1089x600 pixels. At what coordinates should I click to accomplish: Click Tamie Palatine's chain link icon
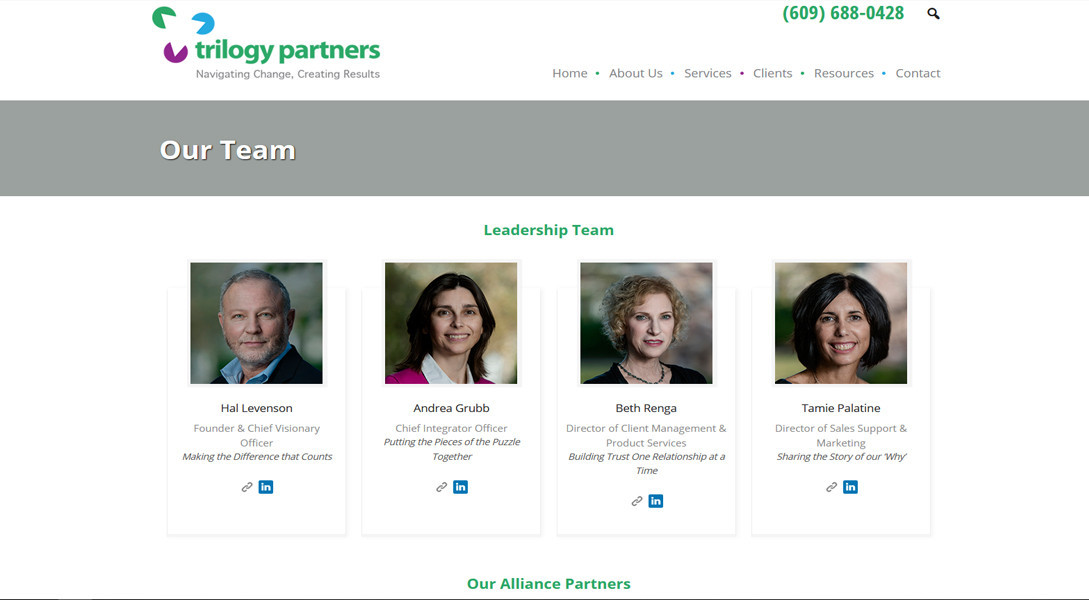click(831, 487)
